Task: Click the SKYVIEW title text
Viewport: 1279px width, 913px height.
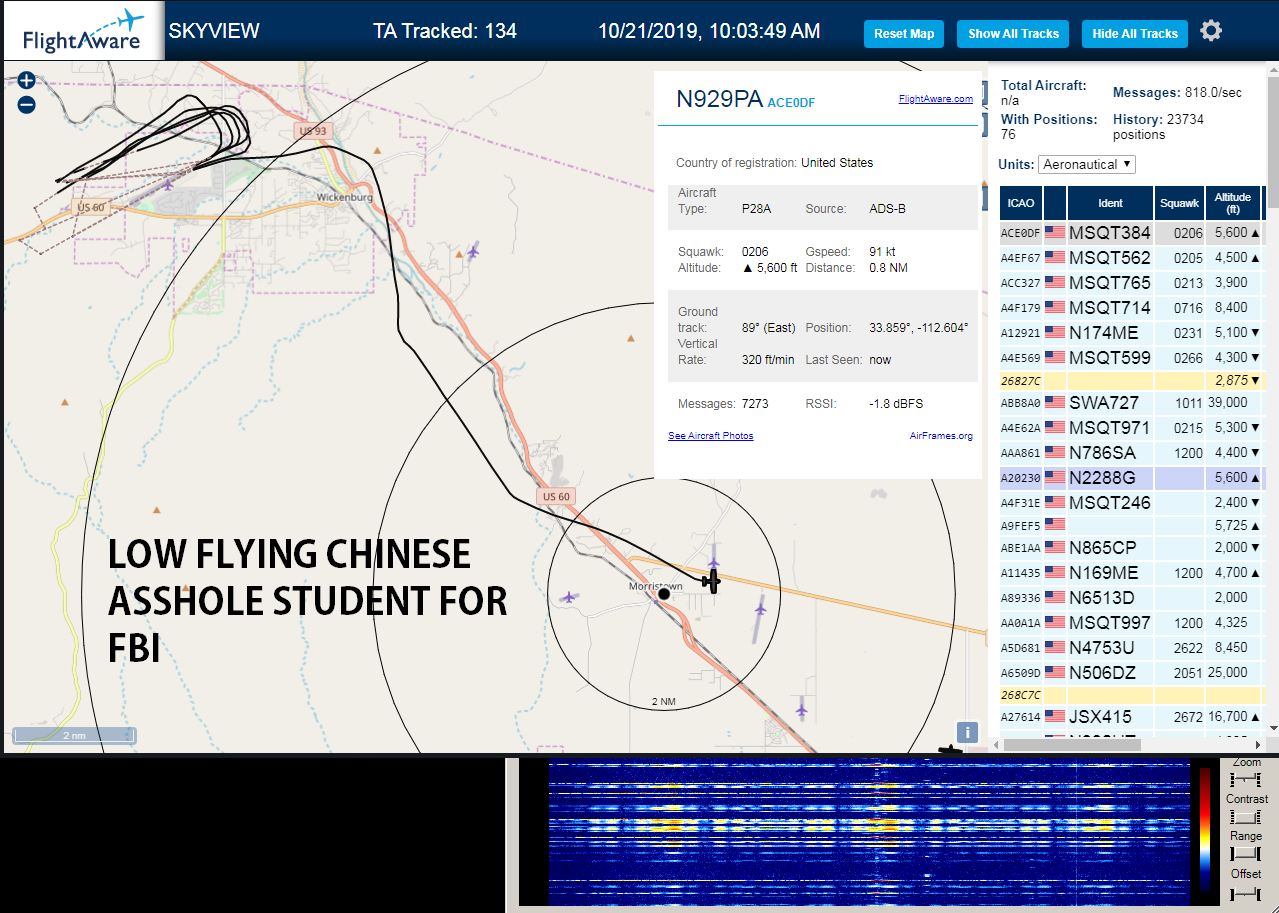Action: click(214, 31)
